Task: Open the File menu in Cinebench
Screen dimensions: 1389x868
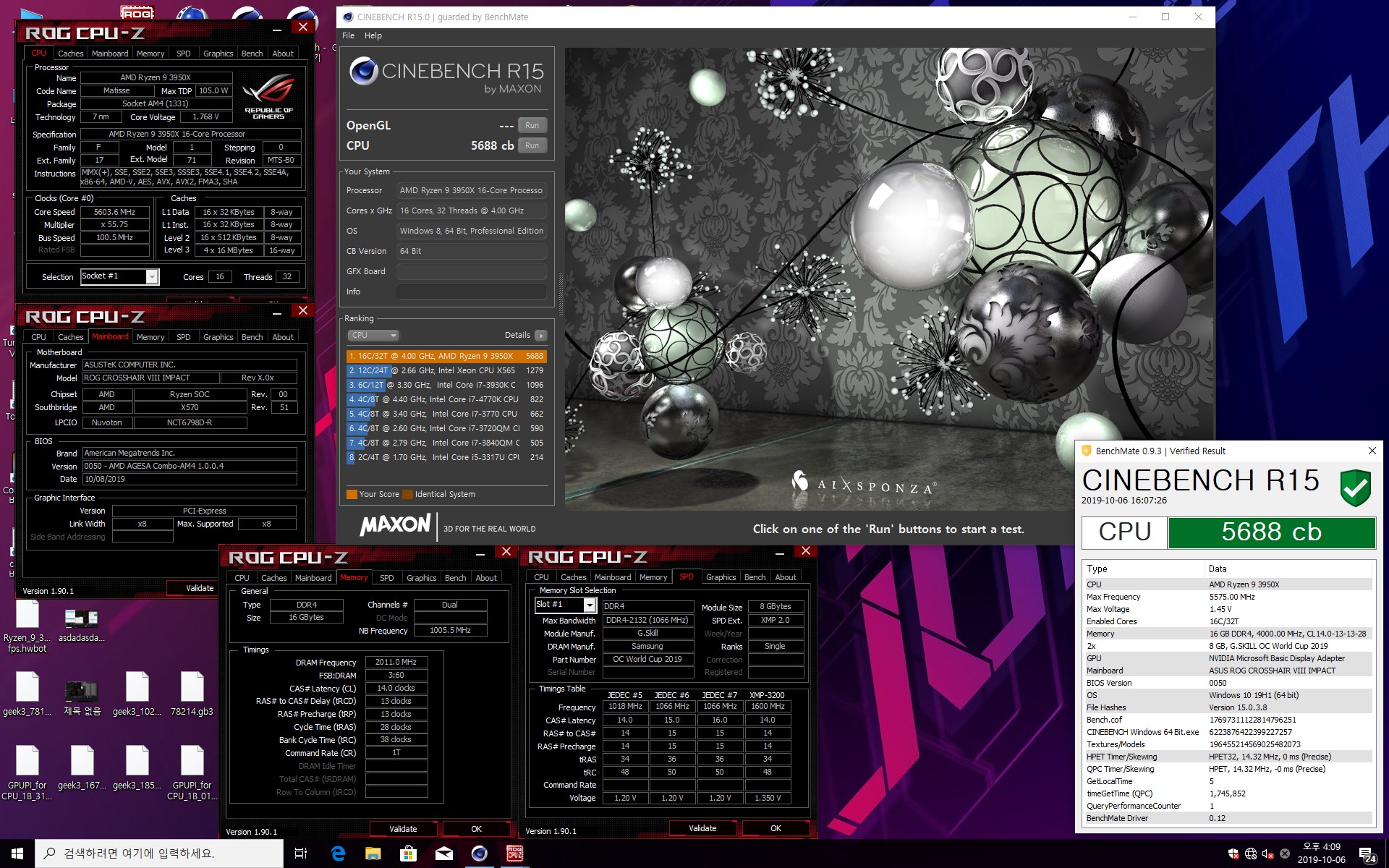Action: pos(348,35)
